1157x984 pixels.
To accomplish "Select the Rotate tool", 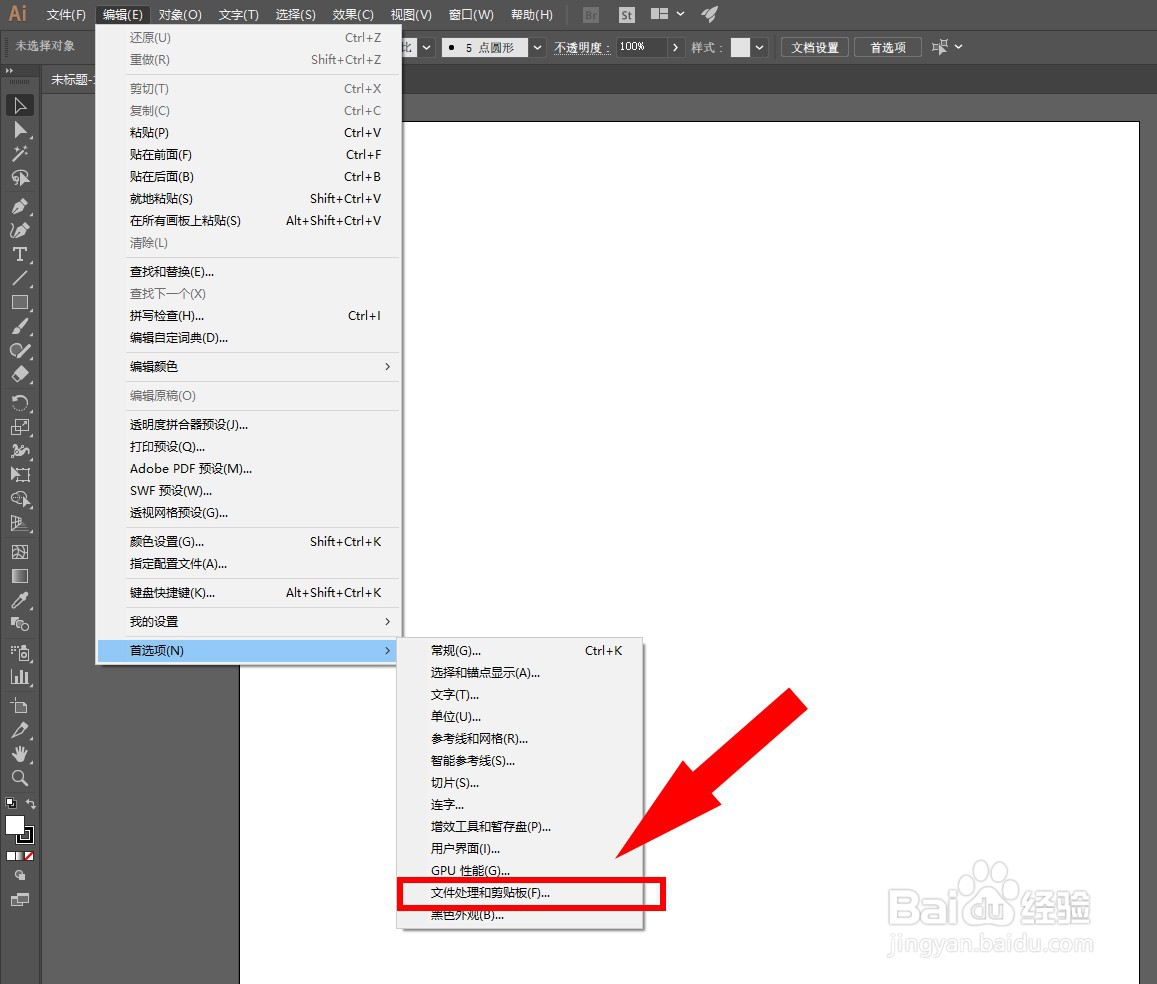I will point(20,403).
